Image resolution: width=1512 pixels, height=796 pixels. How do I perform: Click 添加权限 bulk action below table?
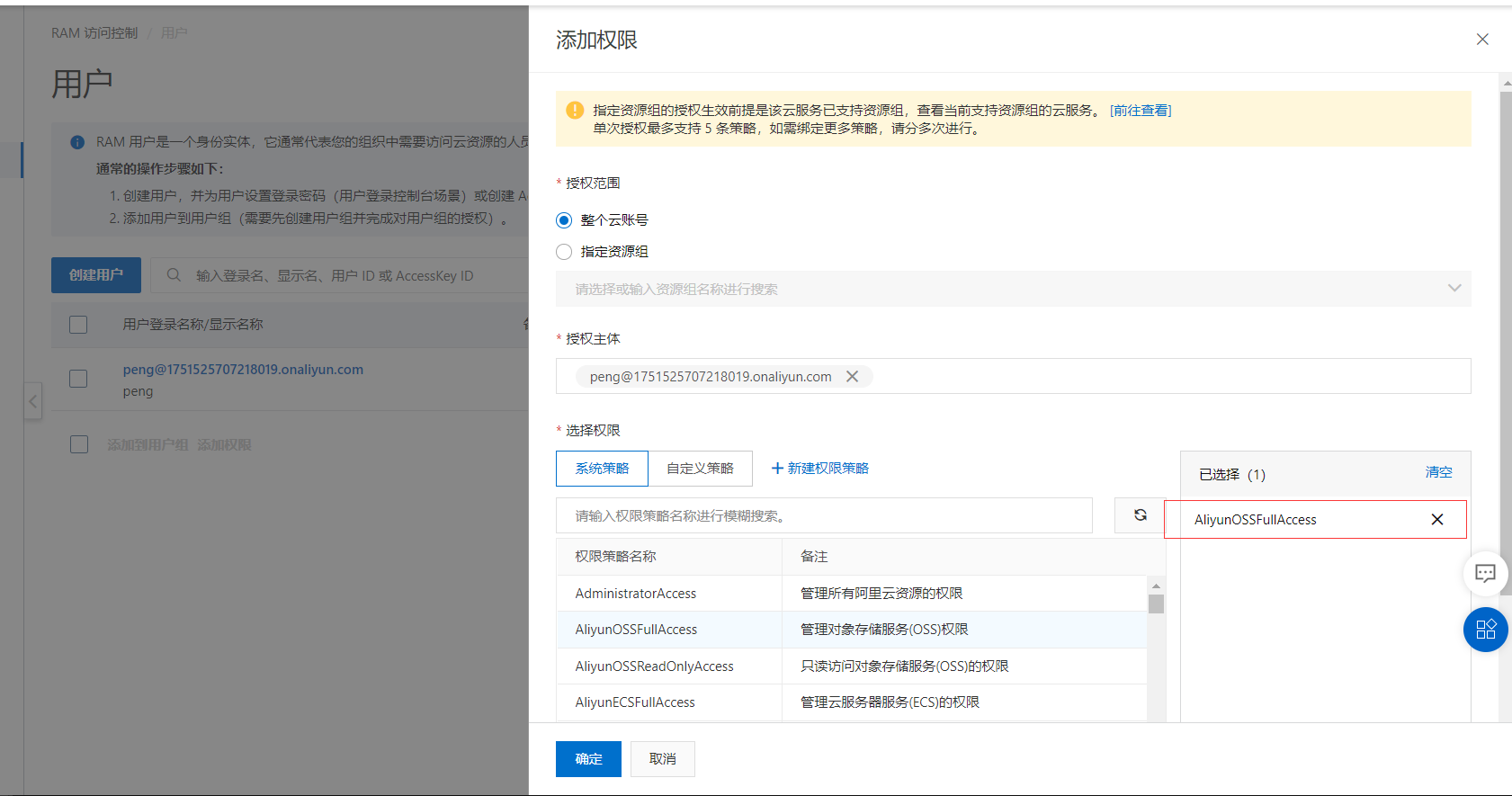click(224, 445)
